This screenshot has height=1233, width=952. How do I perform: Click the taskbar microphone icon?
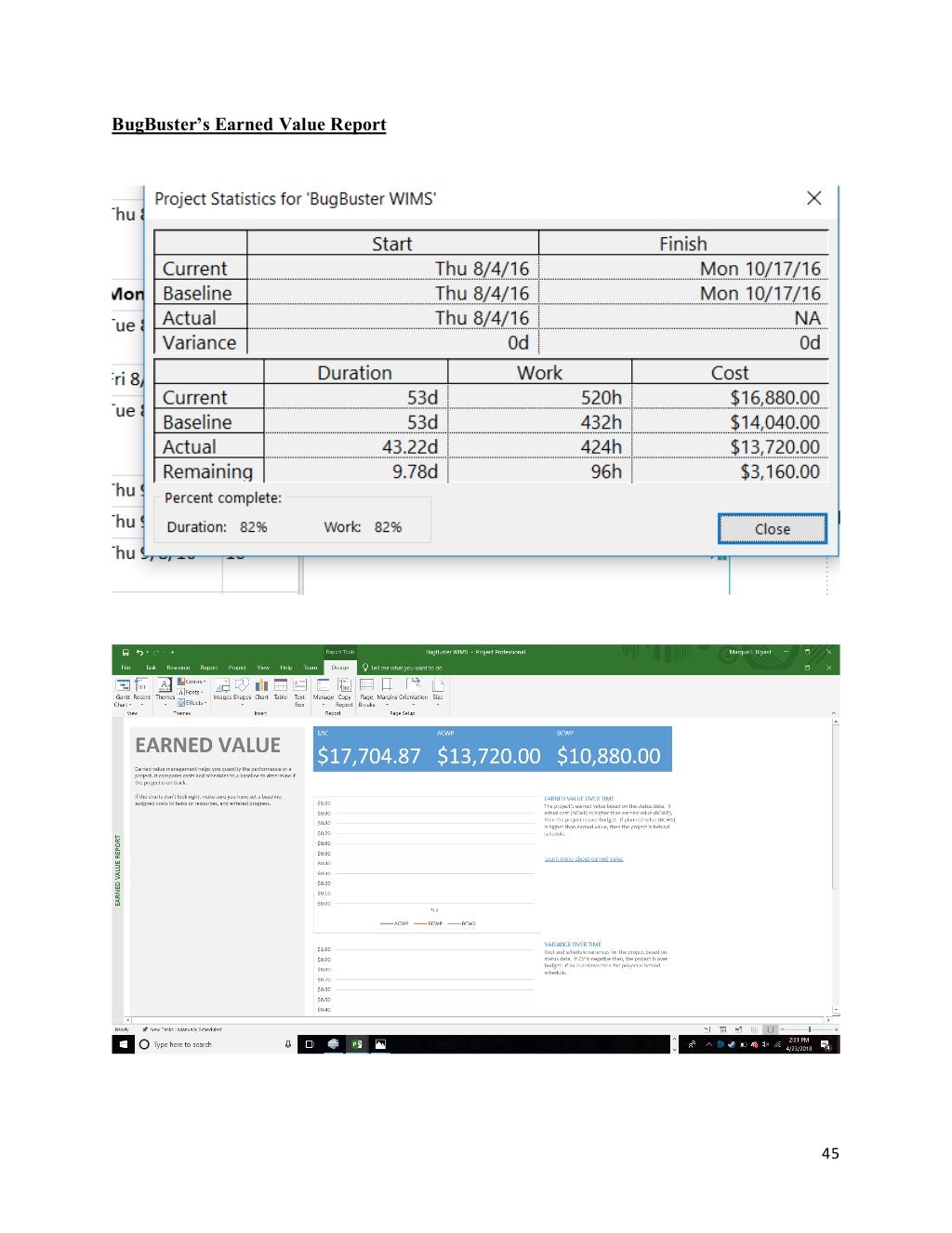coord(287,1044)
